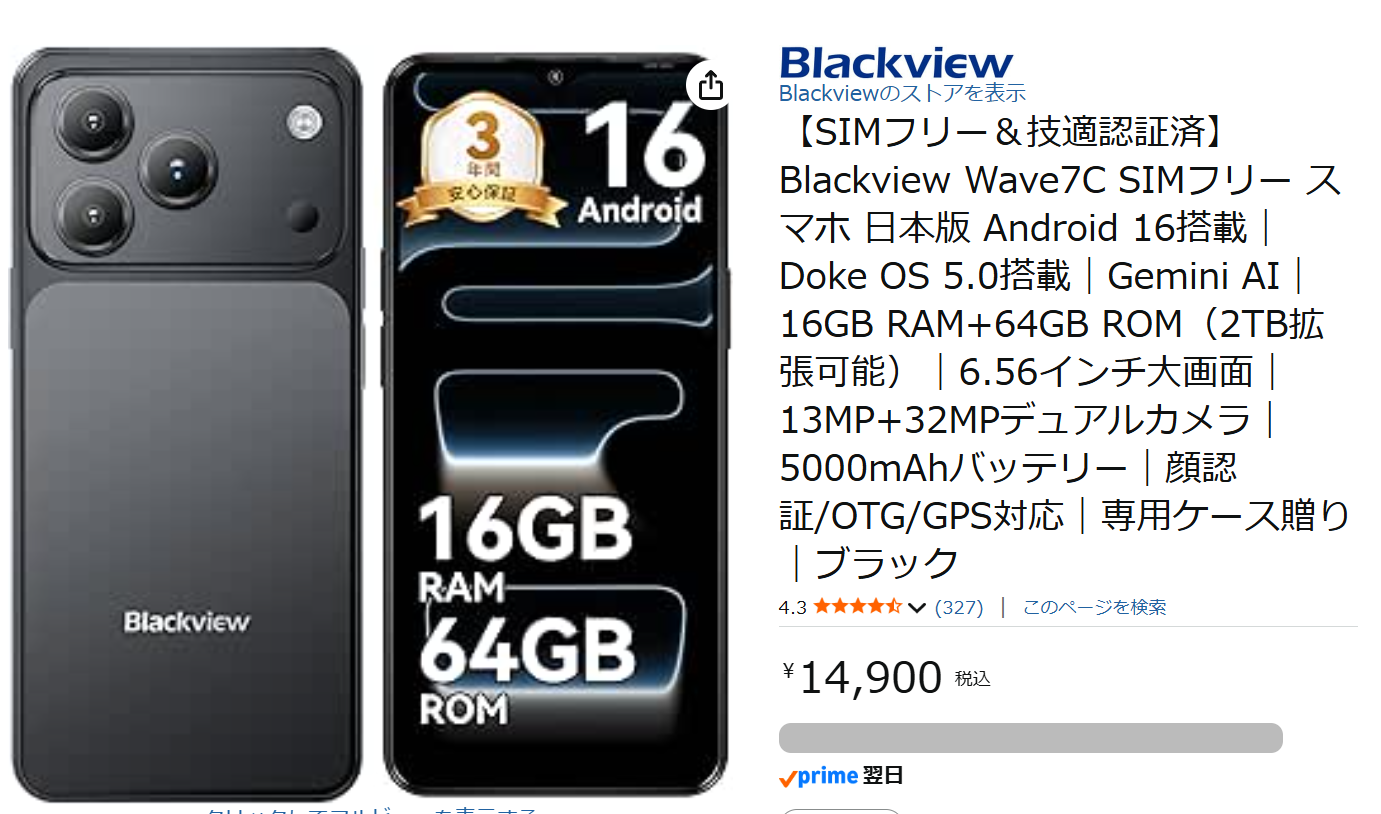Click the Blackview logo on phone back
1381x814 pixels.
187,621
